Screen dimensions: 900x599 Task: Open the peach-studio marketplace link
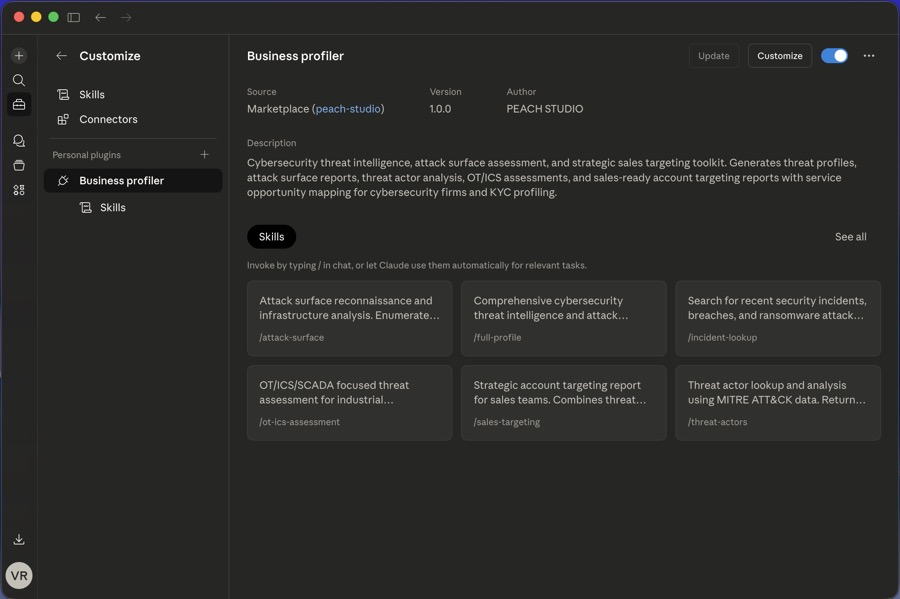coord(348,108)
